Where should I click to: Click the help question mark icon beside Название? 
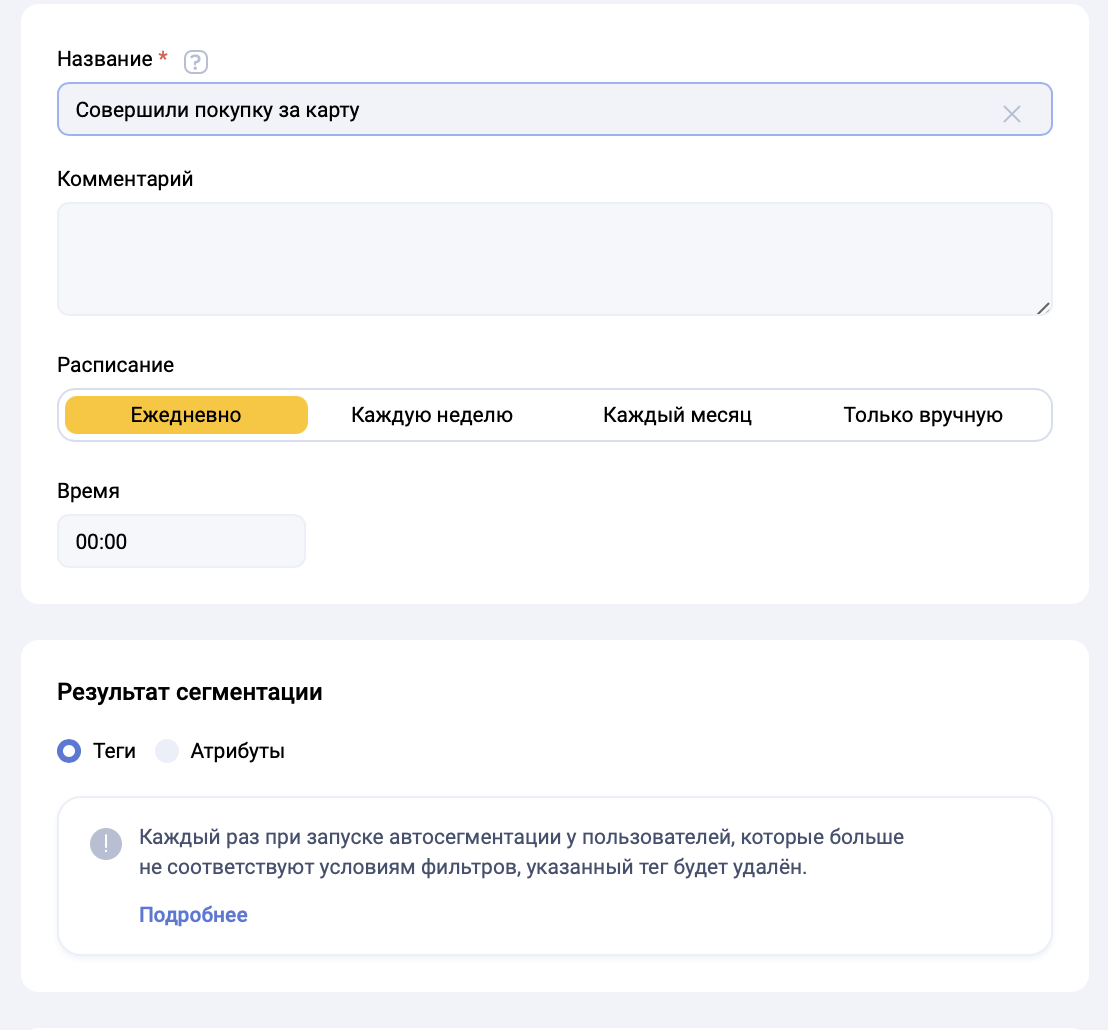point(196,62)
